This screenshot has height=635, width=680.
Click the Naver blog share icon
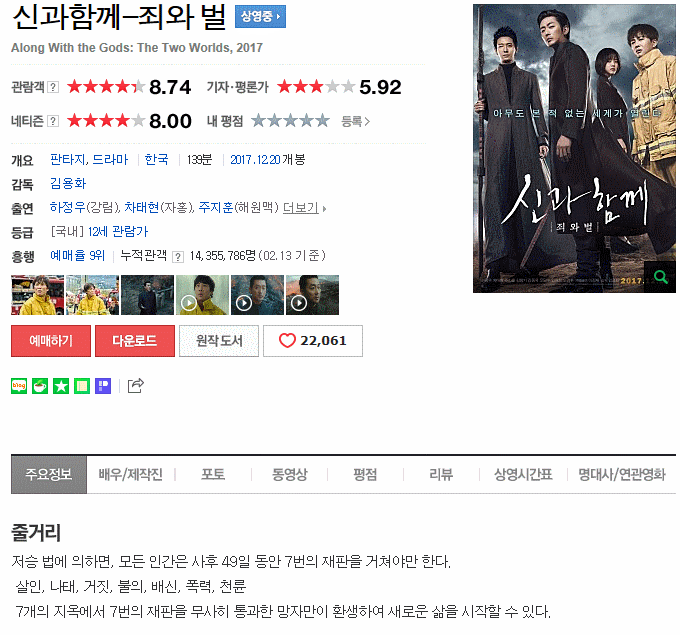pos(19,386)
